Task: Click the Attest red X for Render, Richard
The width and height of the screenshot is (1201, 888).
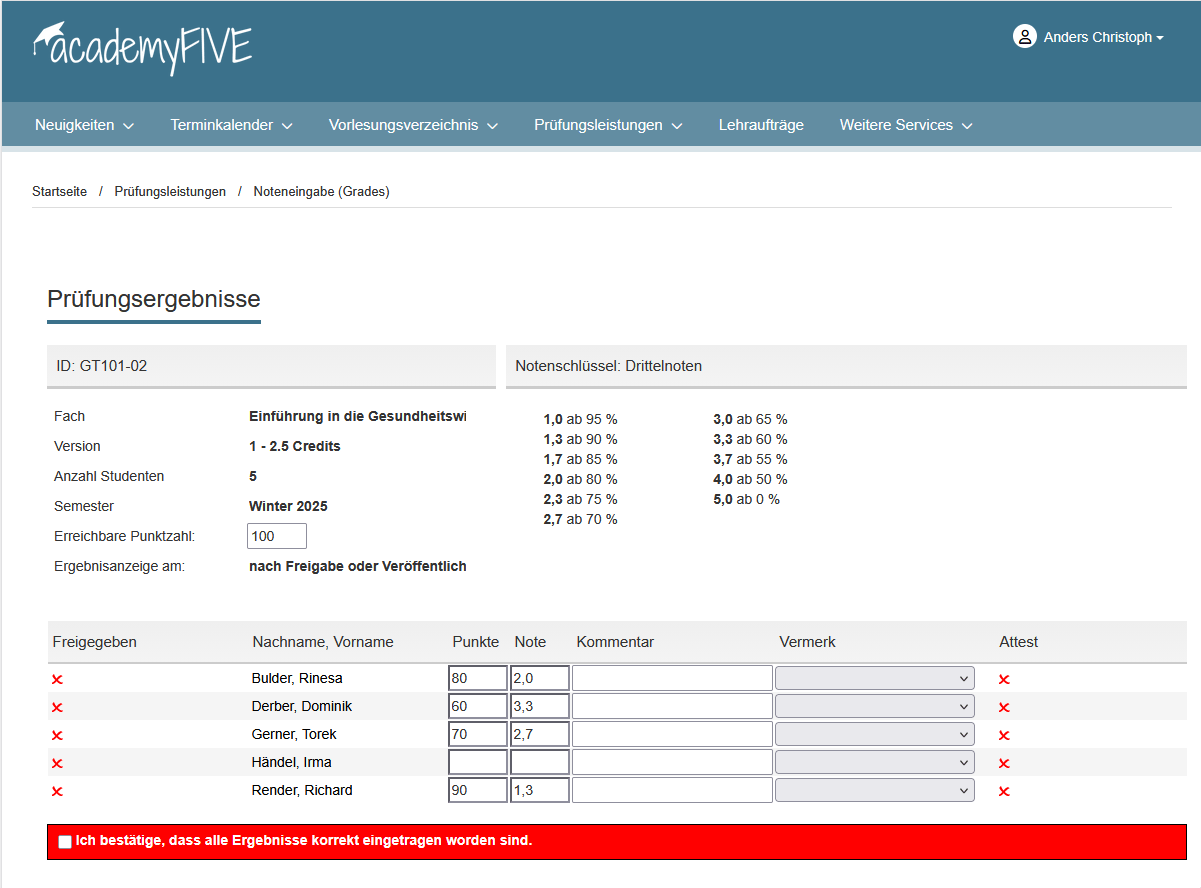Action: click(1004, 792)
